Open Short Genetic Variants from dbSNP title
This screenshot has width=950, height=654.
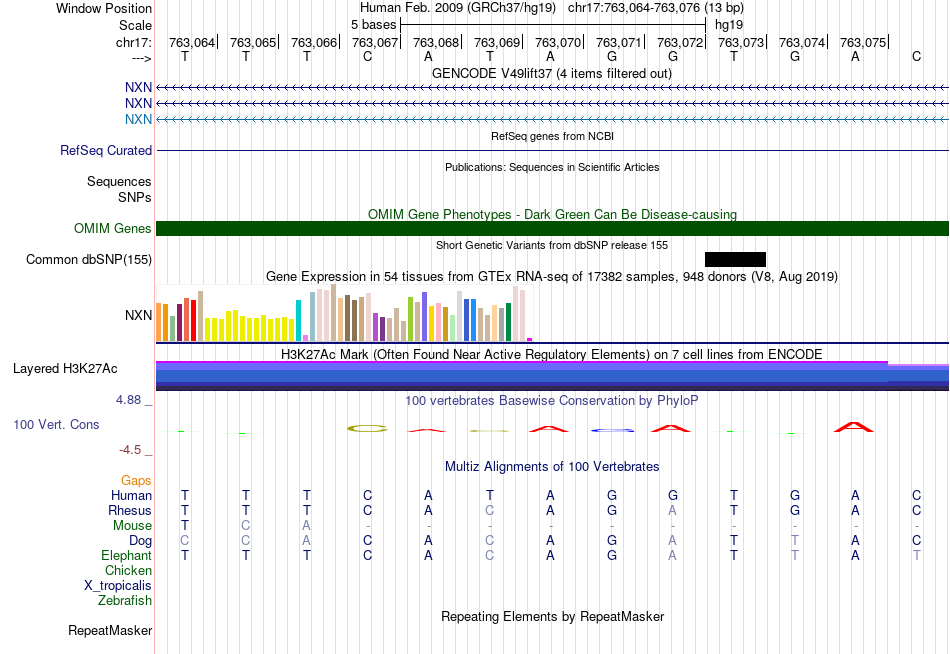(x=552, y=245)
